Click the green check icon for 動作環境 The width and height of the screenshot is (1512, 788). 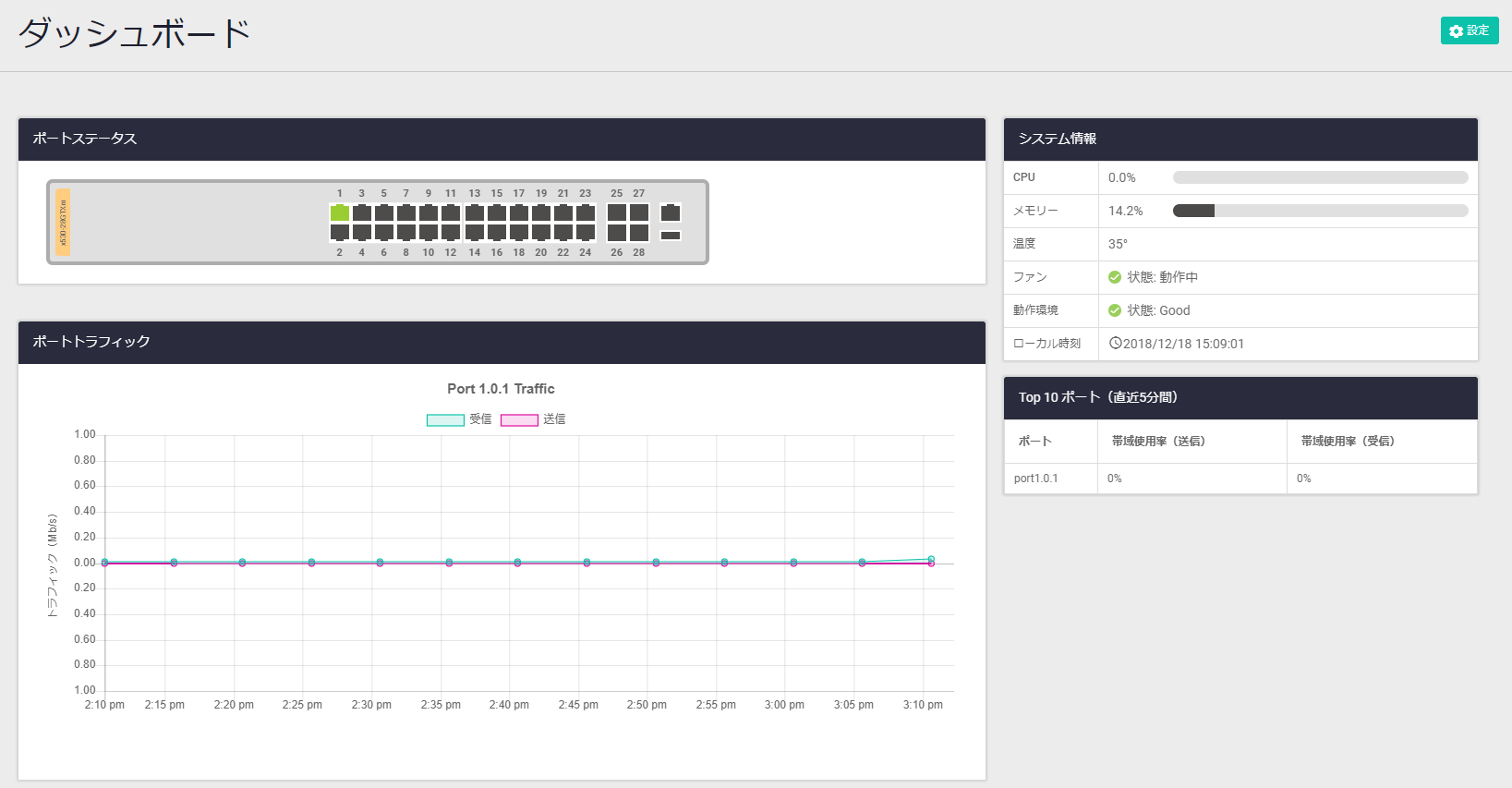click(x=1115, y=310)
